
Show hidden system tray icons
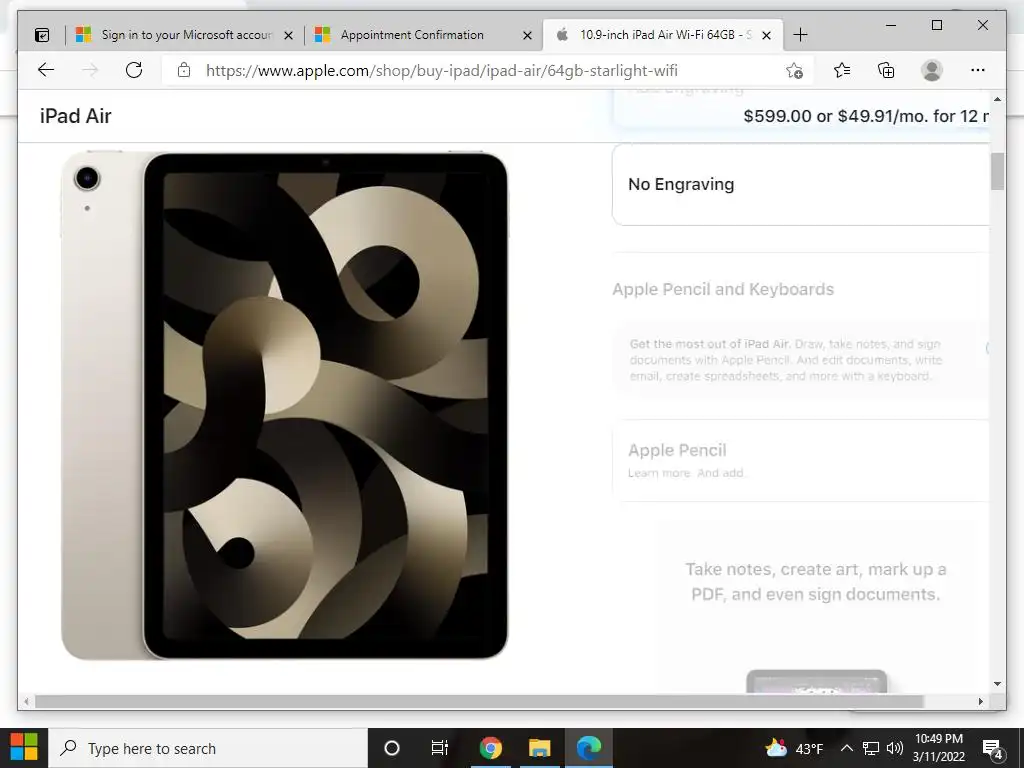tap(846, 748)
